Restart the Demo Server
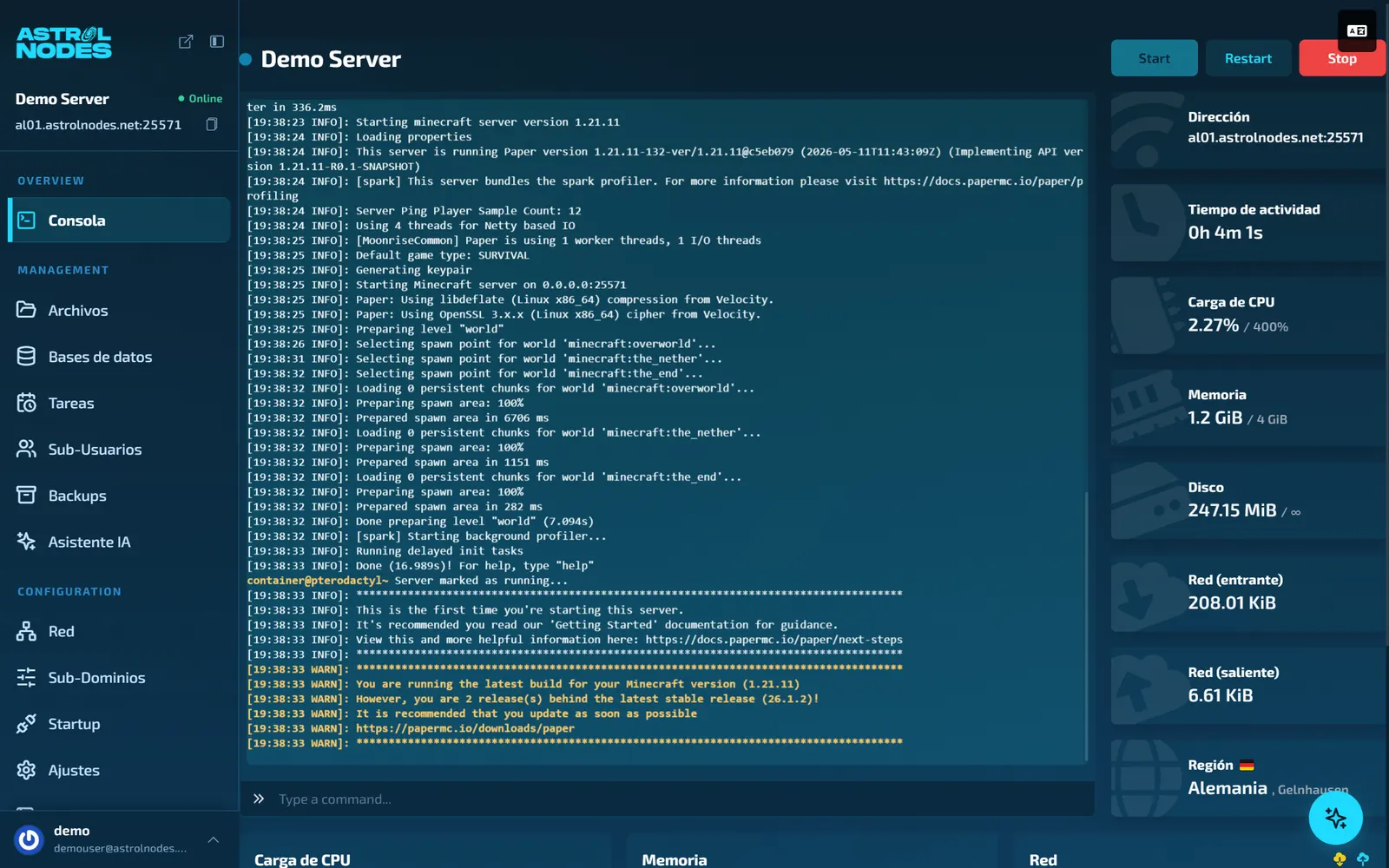Viewport: 1389px width, 868px height. [x=1248, y=58]
